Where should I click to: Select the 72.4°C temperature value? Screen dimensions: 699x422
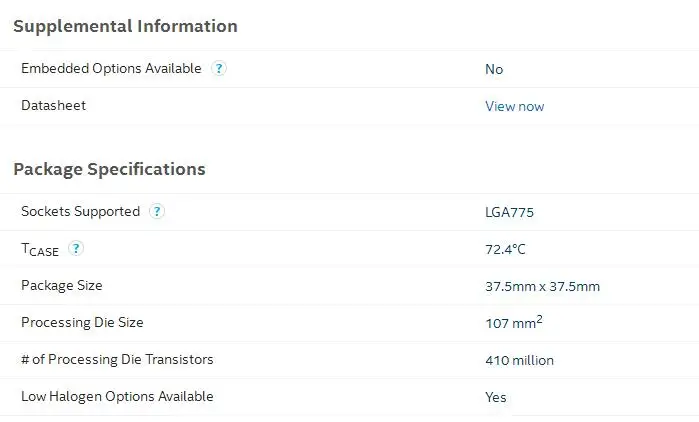[x=505, y=249]
